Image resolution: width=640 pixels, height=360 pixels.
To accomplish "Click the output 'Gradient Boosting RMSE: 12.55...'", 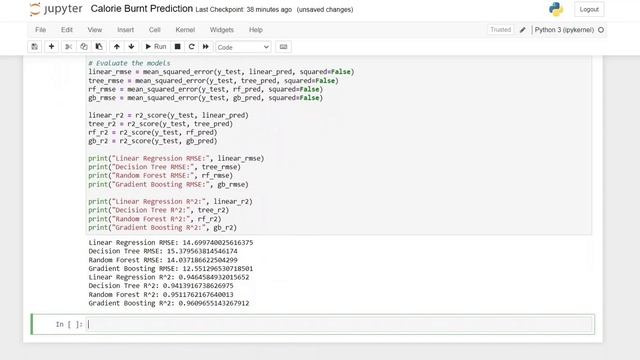I will (x=171, y=269).
